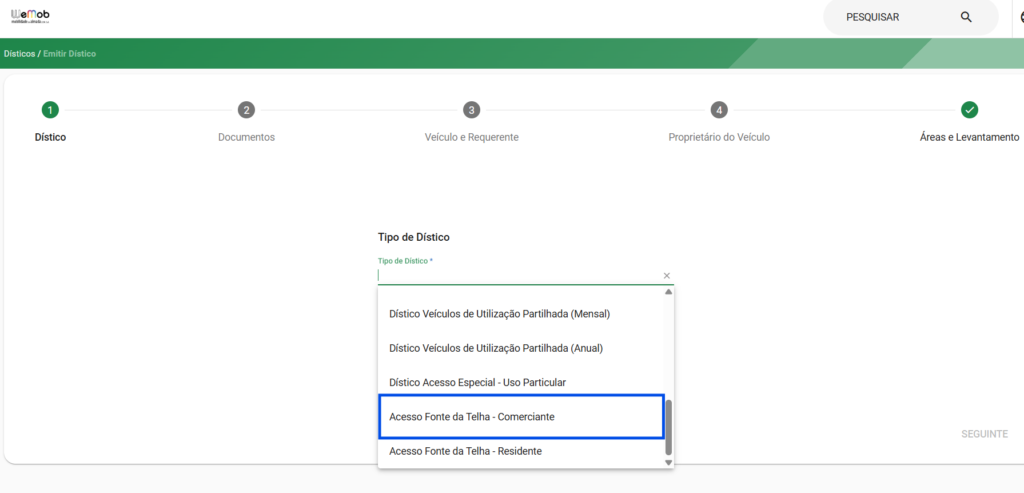Select the Proprietário do Veículo step label
Viewport: 1024px width, 493px height.
[719, 137]
